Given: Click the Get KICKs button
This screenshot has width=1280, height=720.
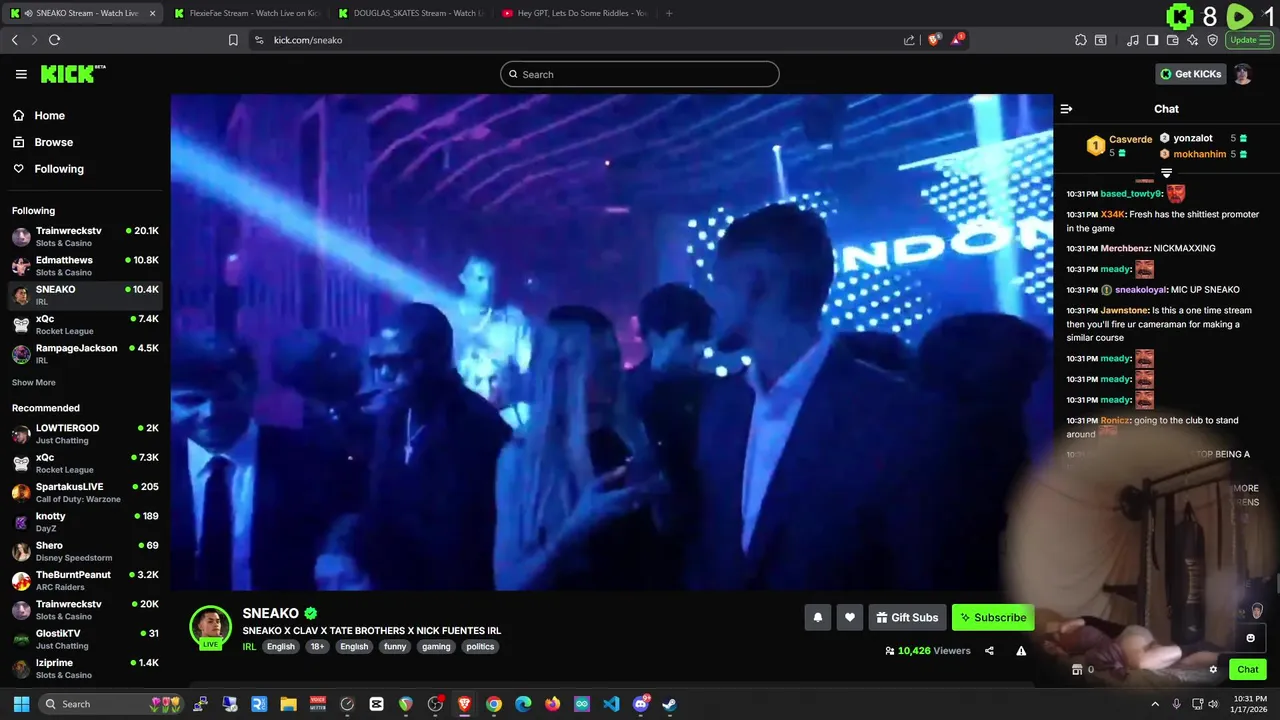Looking at the screenshot, I should [x=1190, y=74].
